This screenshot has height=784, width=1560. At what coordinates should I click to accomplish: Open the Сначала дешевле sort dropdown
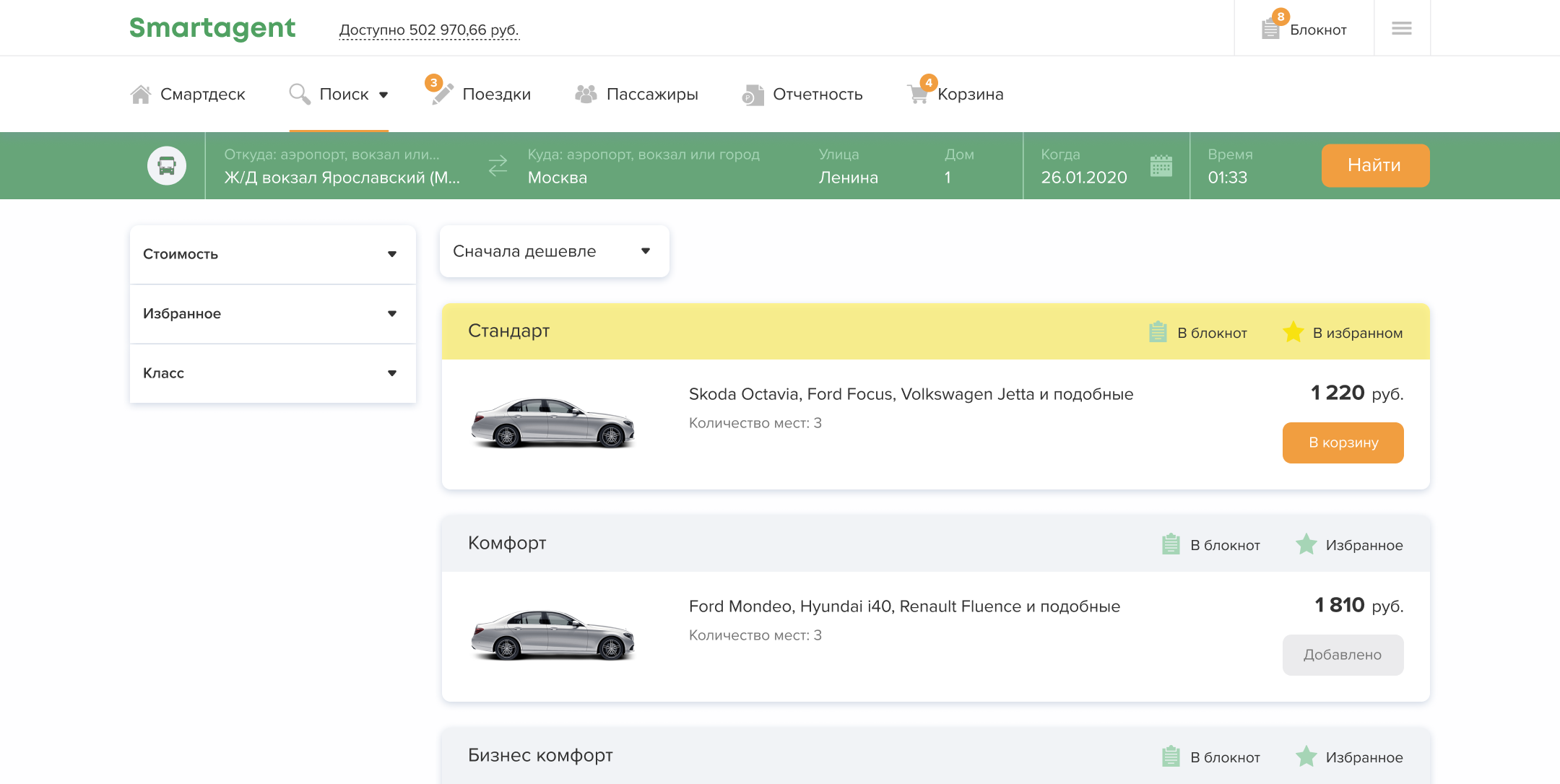554,251
